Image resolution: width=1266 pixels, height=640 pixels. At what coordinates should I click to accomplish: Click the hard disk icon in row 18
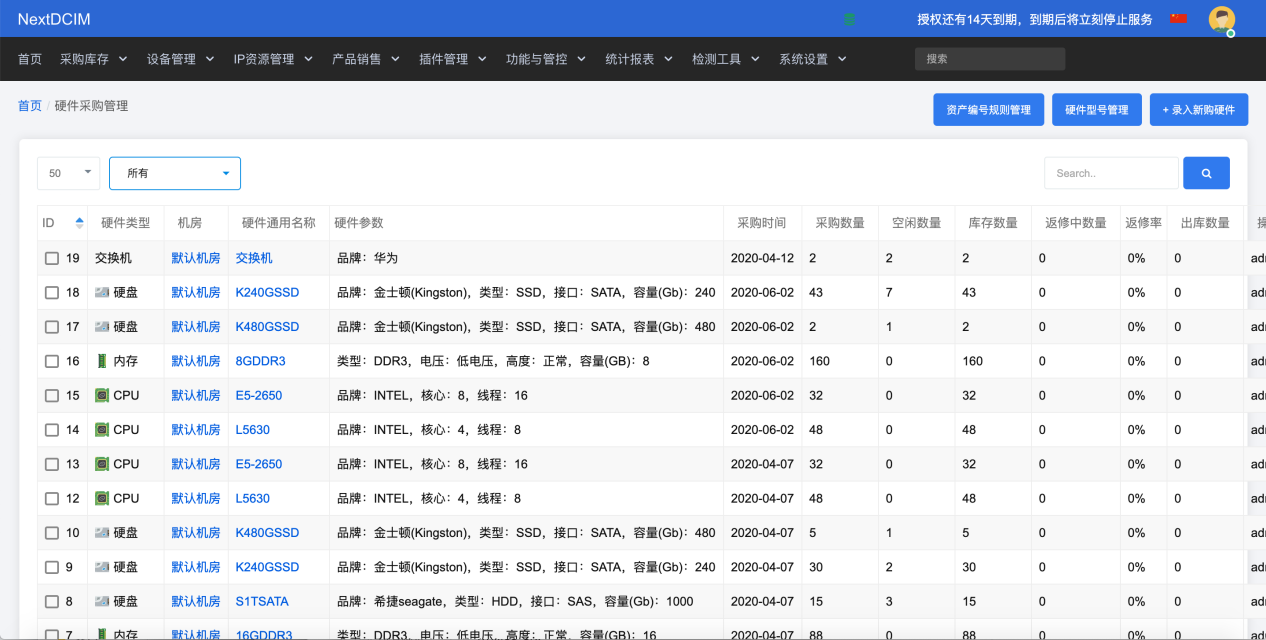click(102, 293)
